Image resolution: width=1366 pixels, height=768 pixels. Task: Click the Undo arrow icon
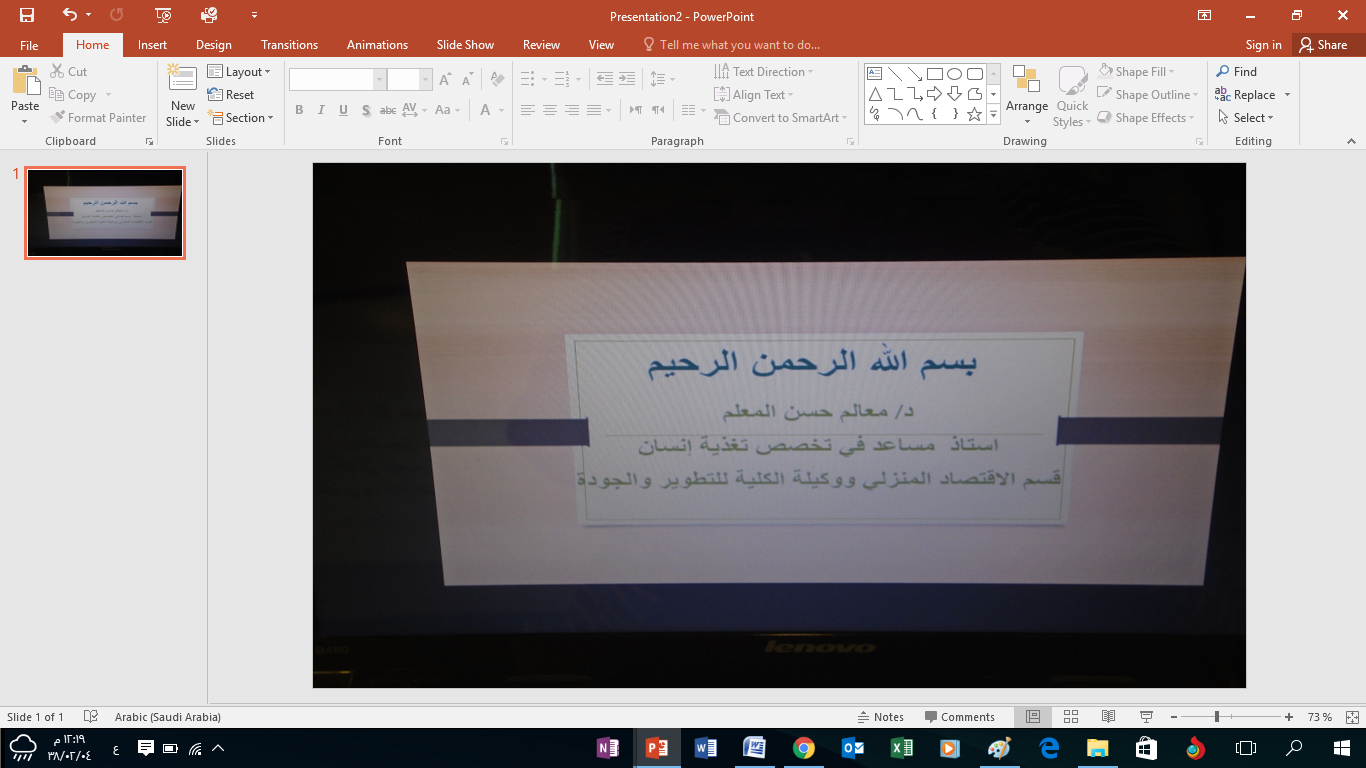coord(69,15)
